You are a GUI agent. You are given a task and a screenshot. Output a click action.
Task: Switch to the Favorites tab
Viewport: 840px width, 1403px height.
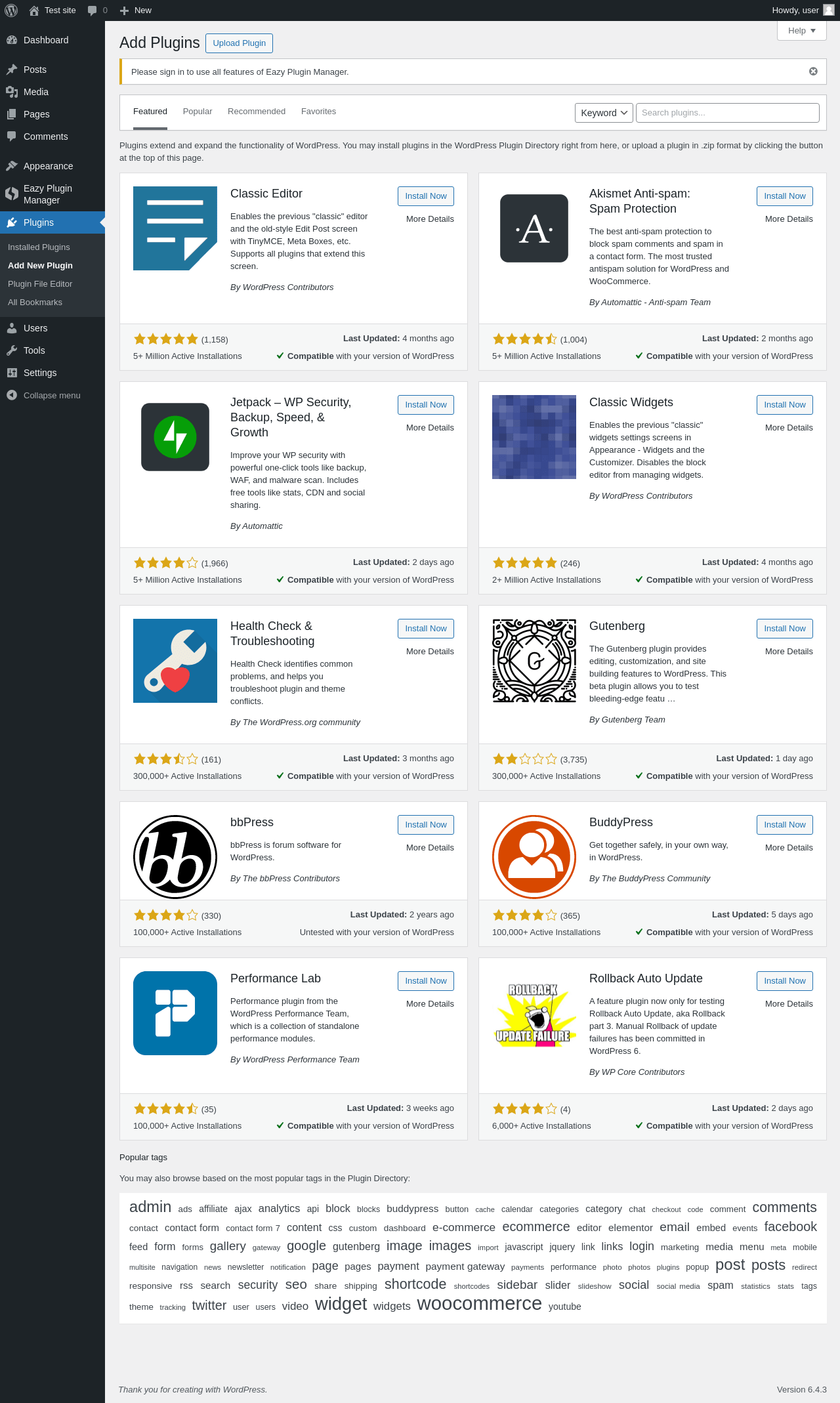[x=318, y=112]
